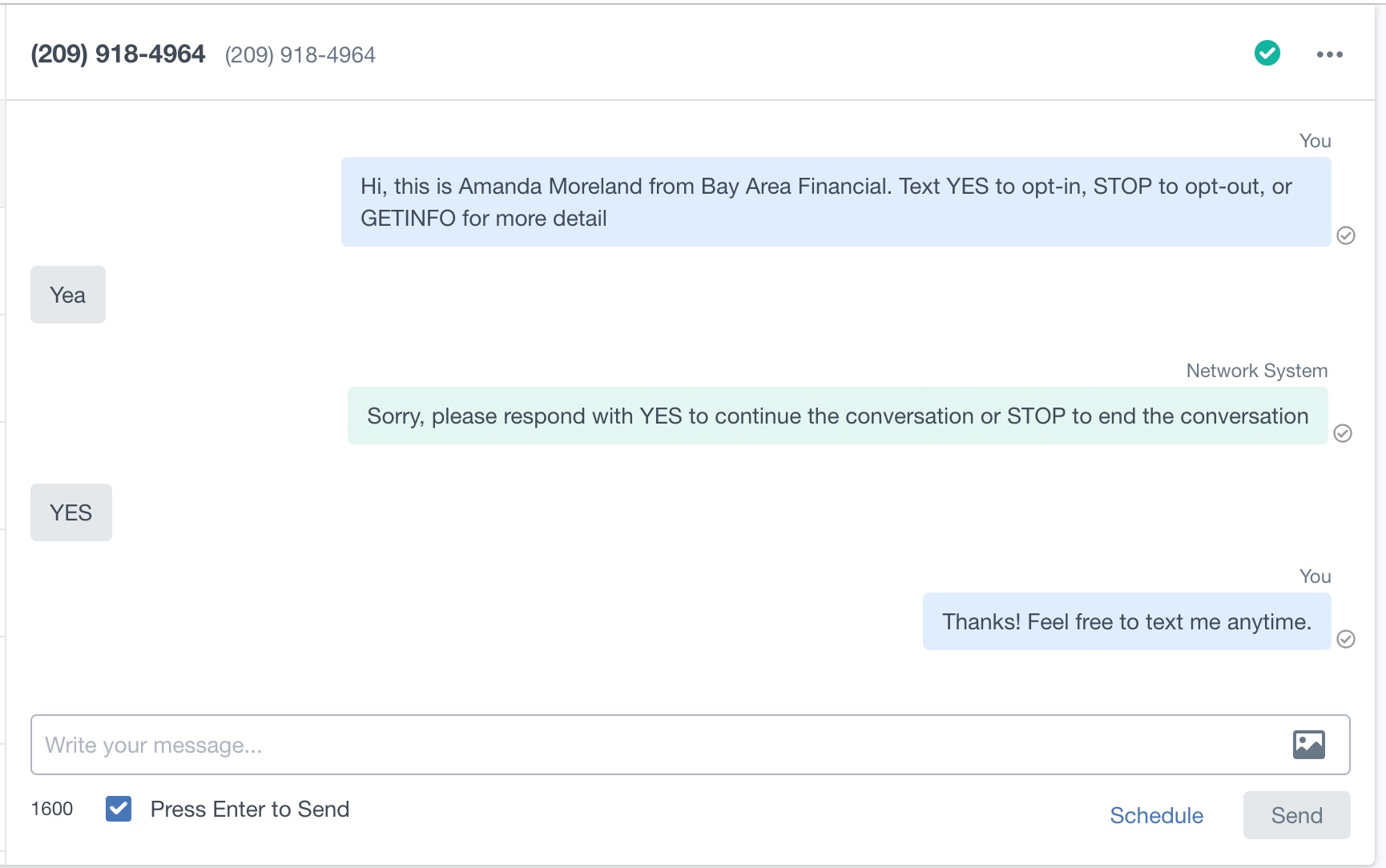Image resolution: width=1386 pixels, height=868 pixels.
Task: Select the incoming YES message bubble
Action: [71, 512]
